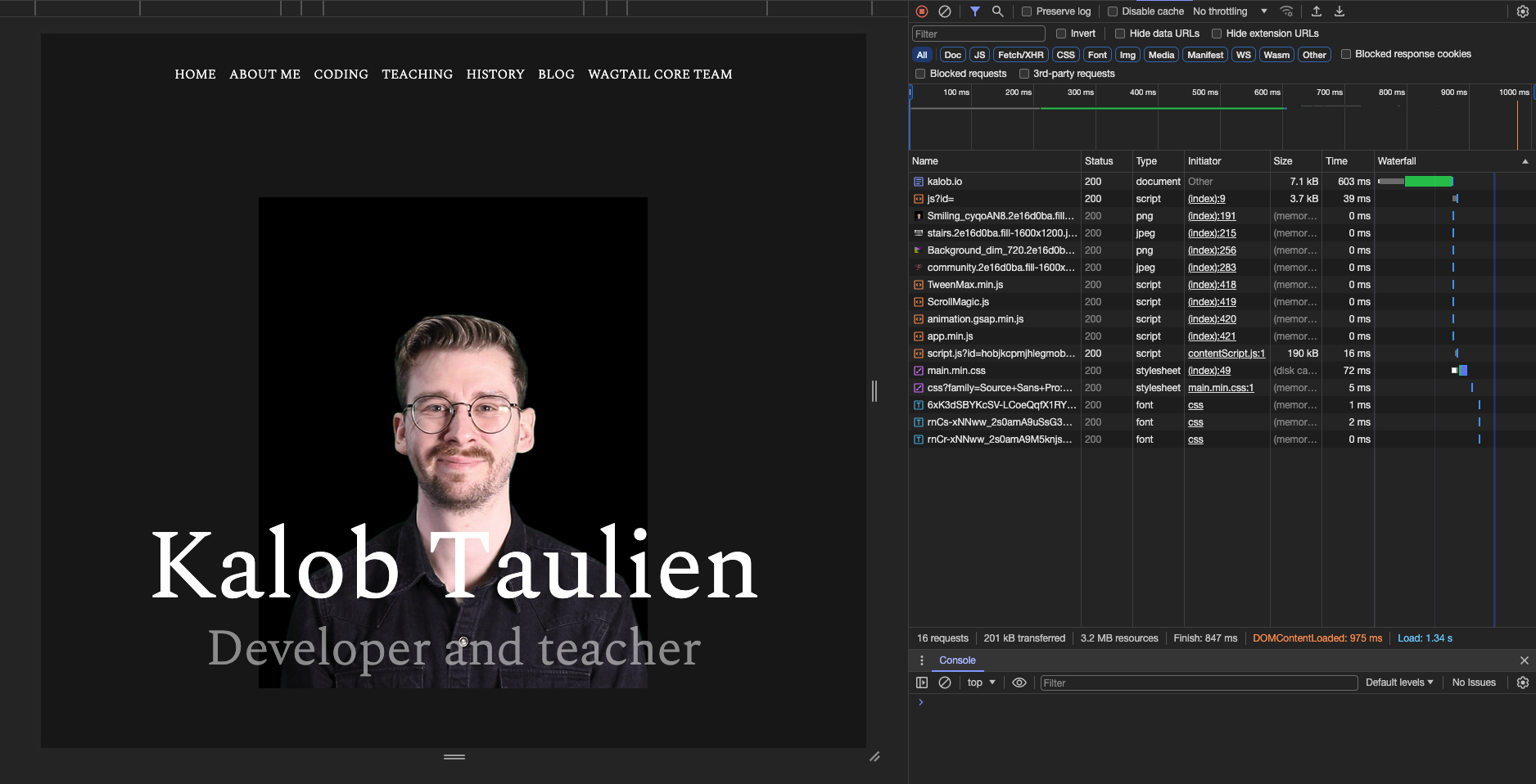Filter requests by Doc
1536x784 pixels.
(x=952, y=55)
